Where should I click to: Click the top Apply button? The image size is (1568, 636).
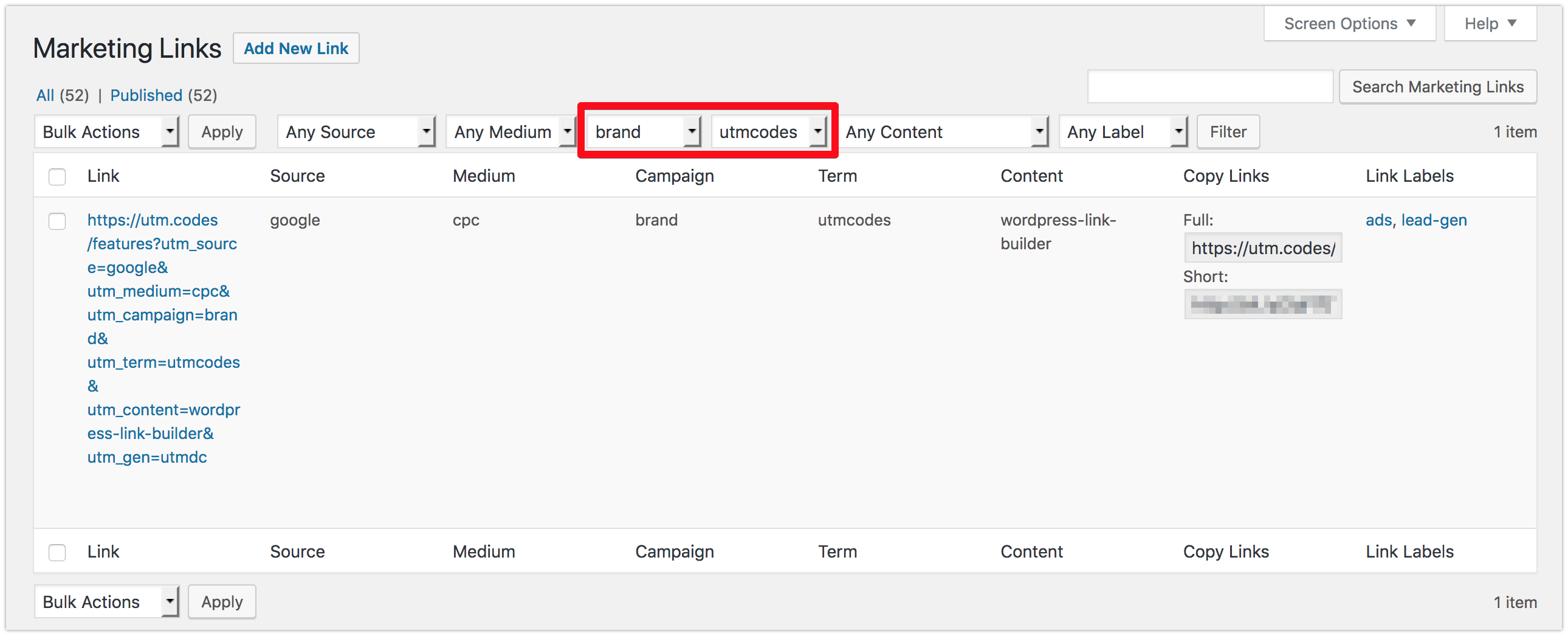coord(222,131)
